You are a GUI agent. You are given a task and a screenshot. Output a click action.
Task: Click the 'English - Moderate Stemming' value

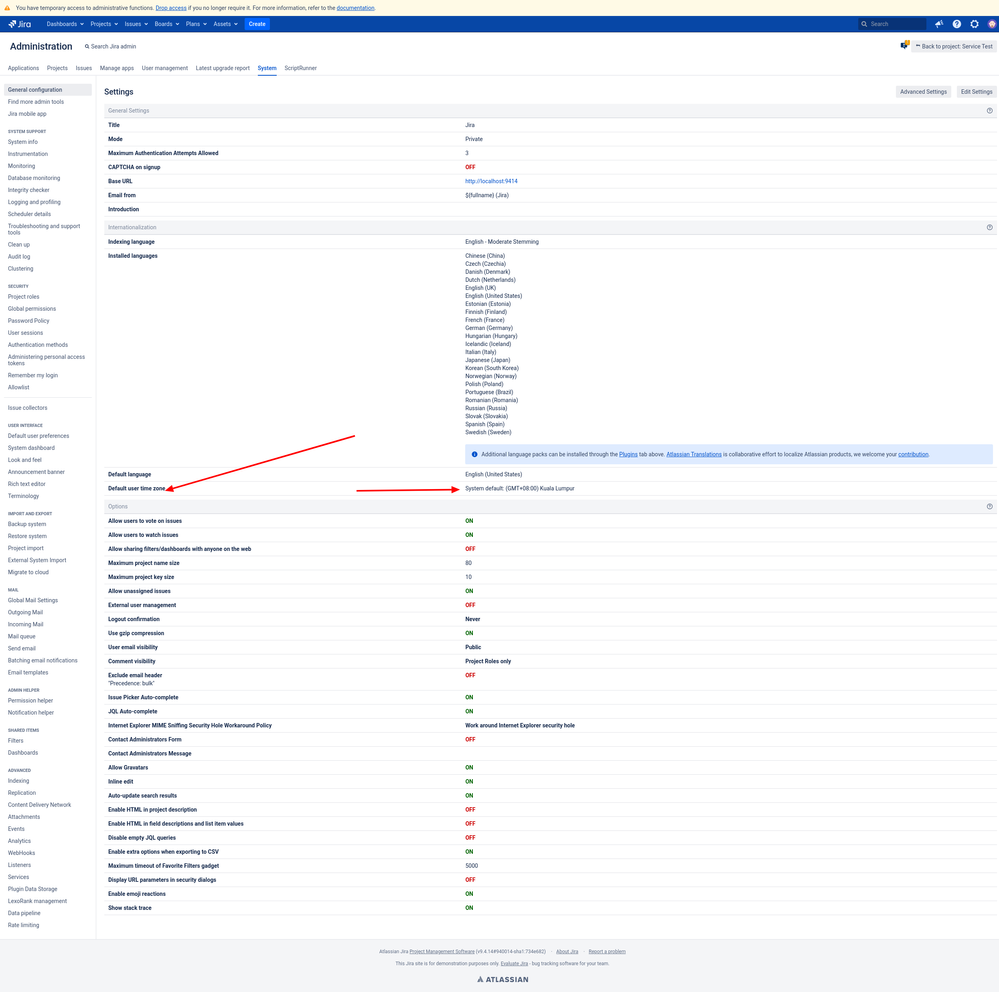502,242
